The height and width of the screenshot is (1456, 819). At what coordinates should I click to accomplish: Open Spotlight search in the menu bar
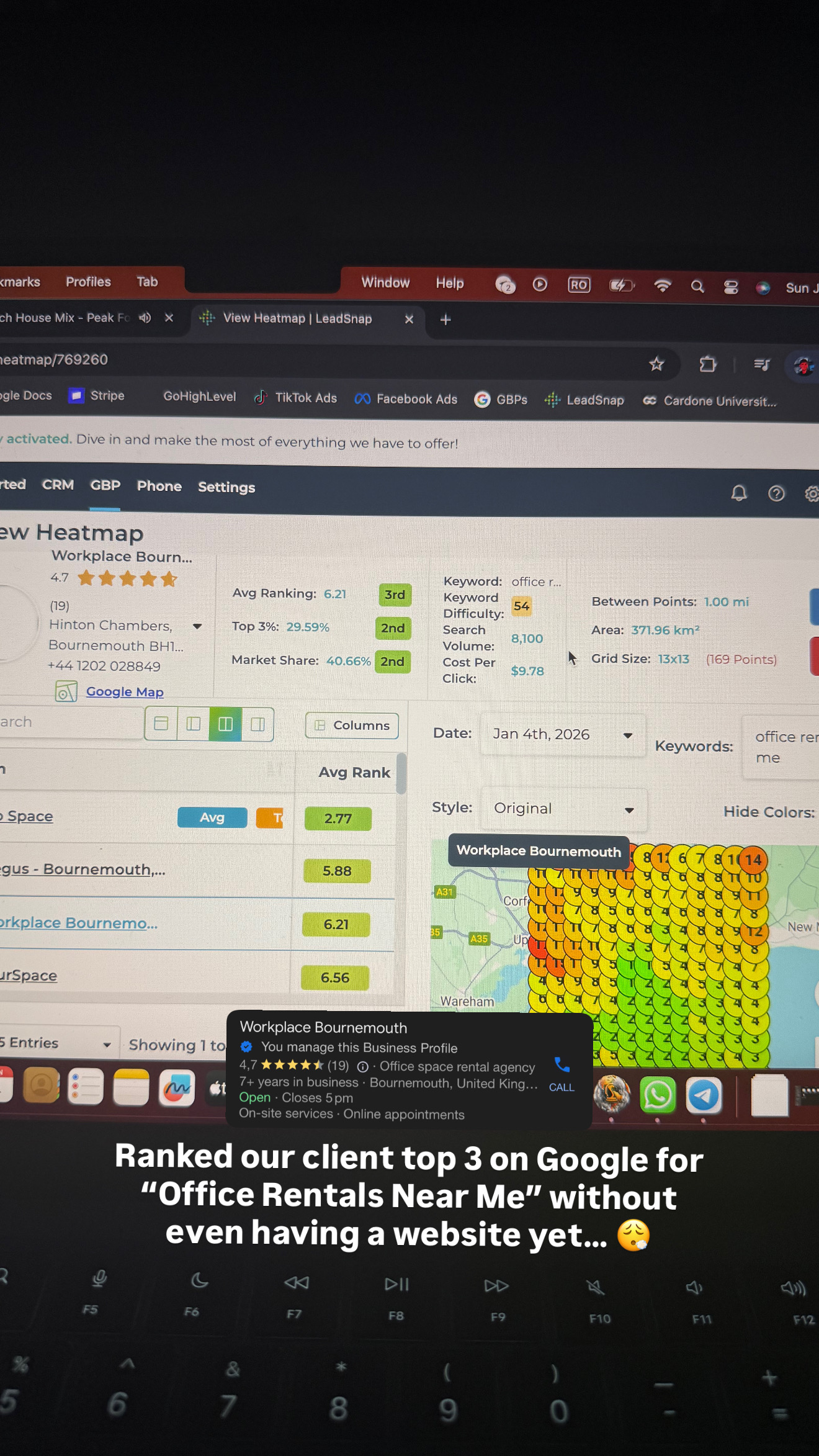pos(697,286)
